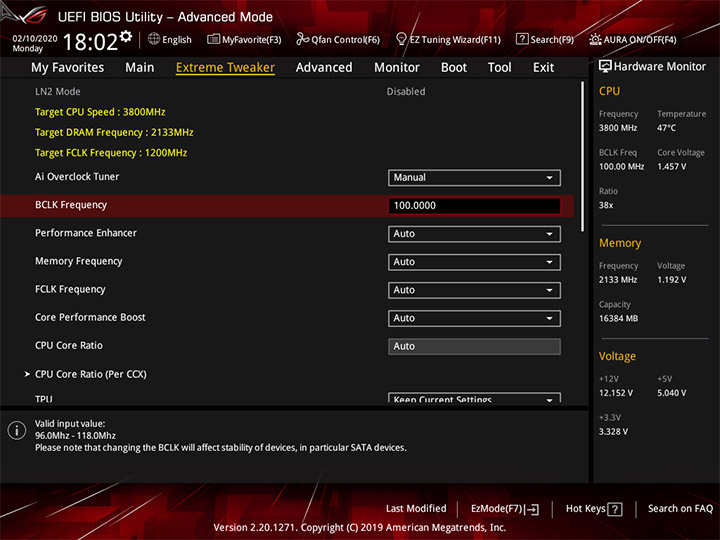Click LN2 Mode Disabled value
The height and width of the screenshot is (540, 720).
[406, 91]
